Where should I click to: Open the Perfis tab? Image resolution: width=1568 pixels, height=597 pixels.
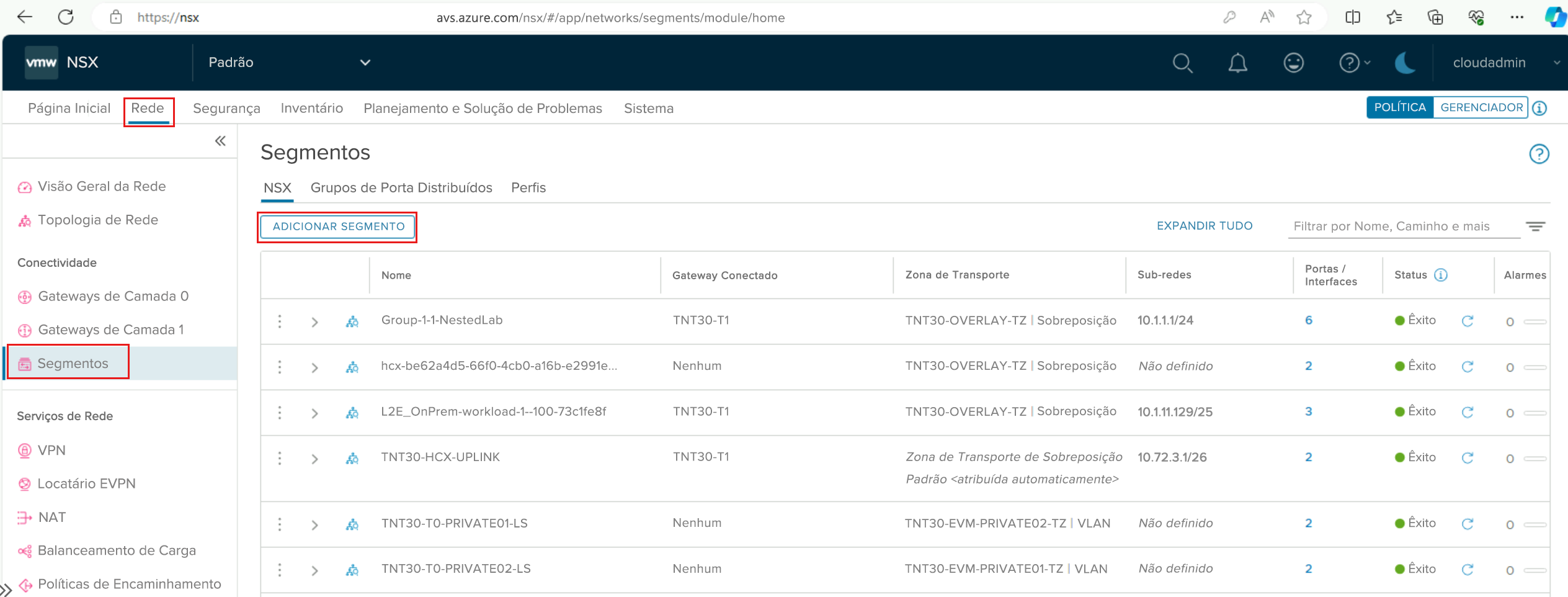pos(528,188)
